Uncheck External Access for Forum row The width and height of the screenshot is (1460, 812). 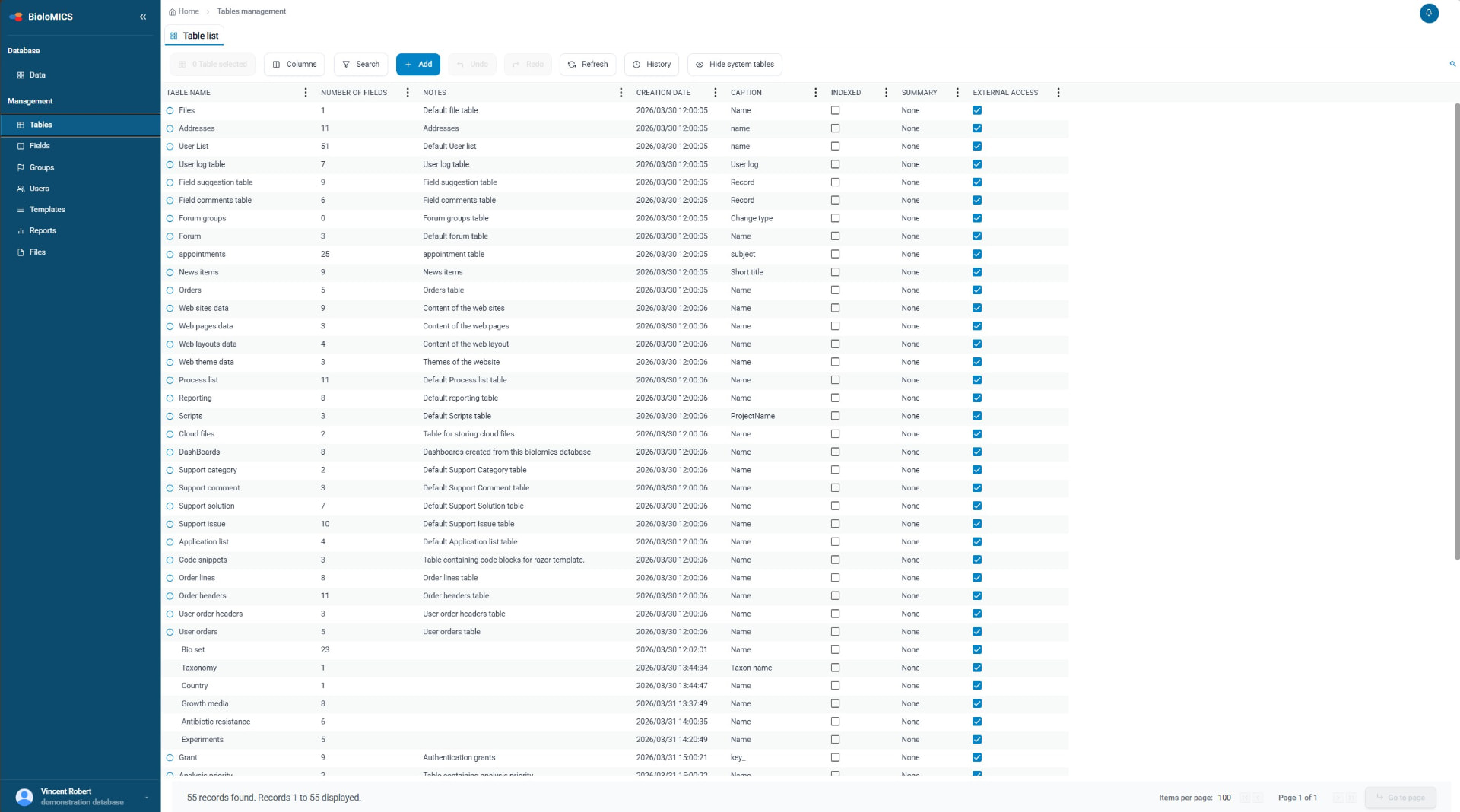click(977, 236)
